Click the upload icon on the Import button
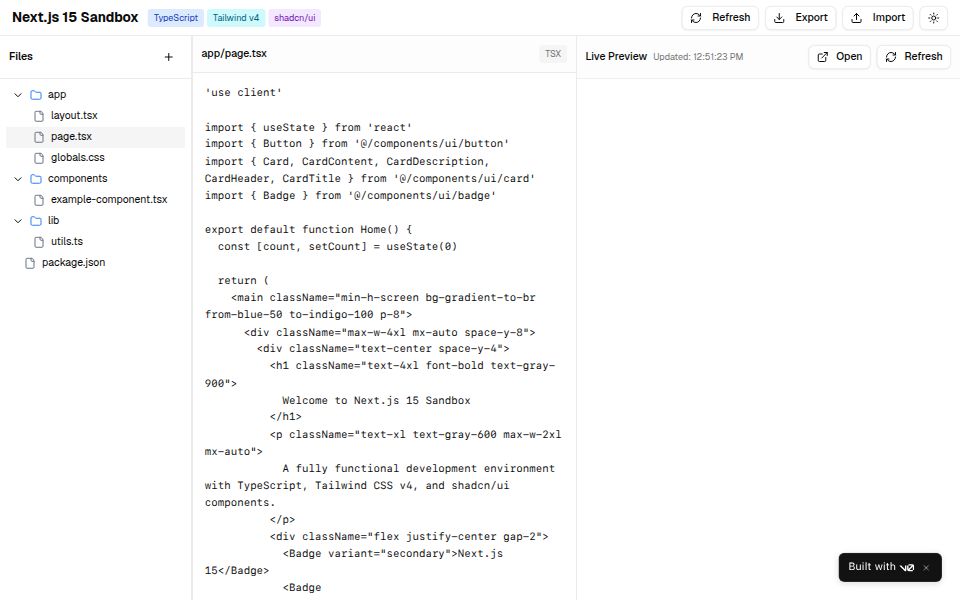960x600 pixels. tap(857, 17)
